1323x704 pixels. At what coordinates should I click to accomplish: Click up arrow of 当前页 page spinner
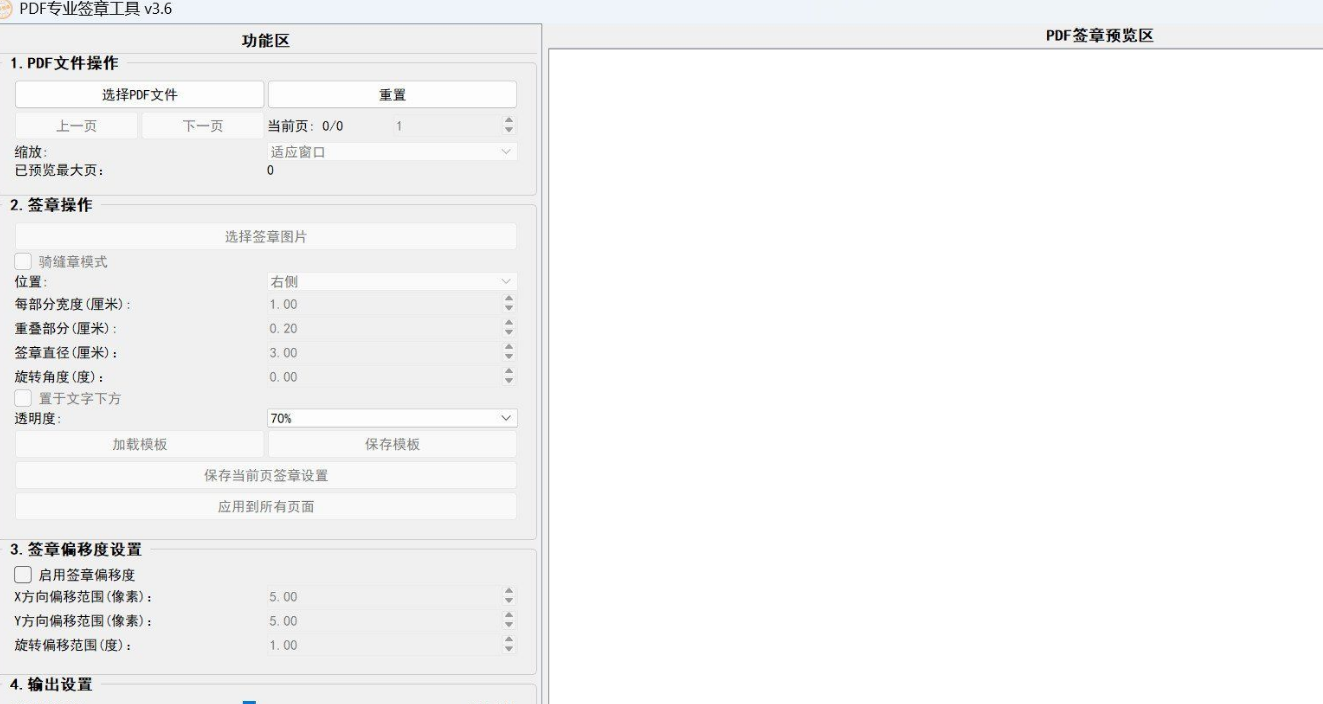pos(508,122)
